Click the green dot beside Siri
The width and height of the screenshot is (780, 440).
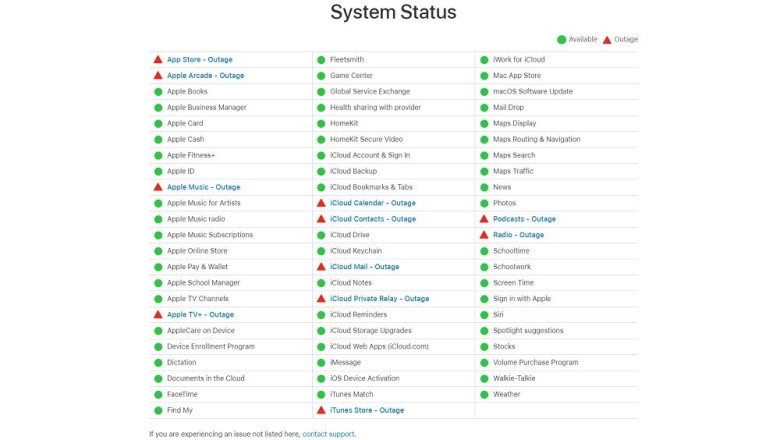click(x=484, y=315)
